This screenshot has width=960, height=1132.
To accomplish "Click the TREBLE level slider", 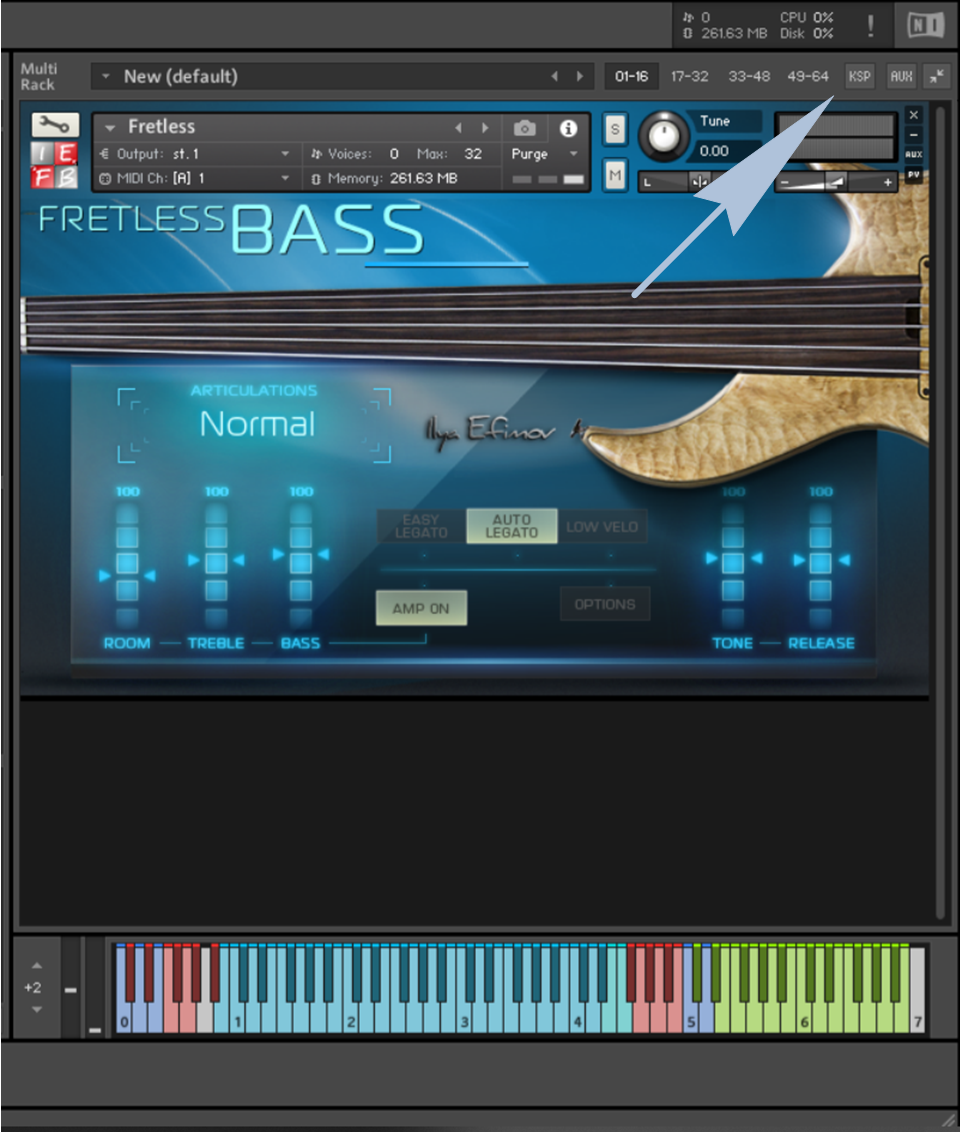I will (x=216, y=565).
